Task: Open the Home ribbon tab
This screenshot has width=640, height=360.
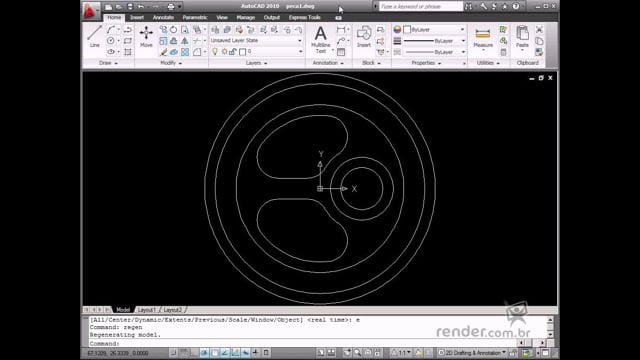Action: pos(114,18)
